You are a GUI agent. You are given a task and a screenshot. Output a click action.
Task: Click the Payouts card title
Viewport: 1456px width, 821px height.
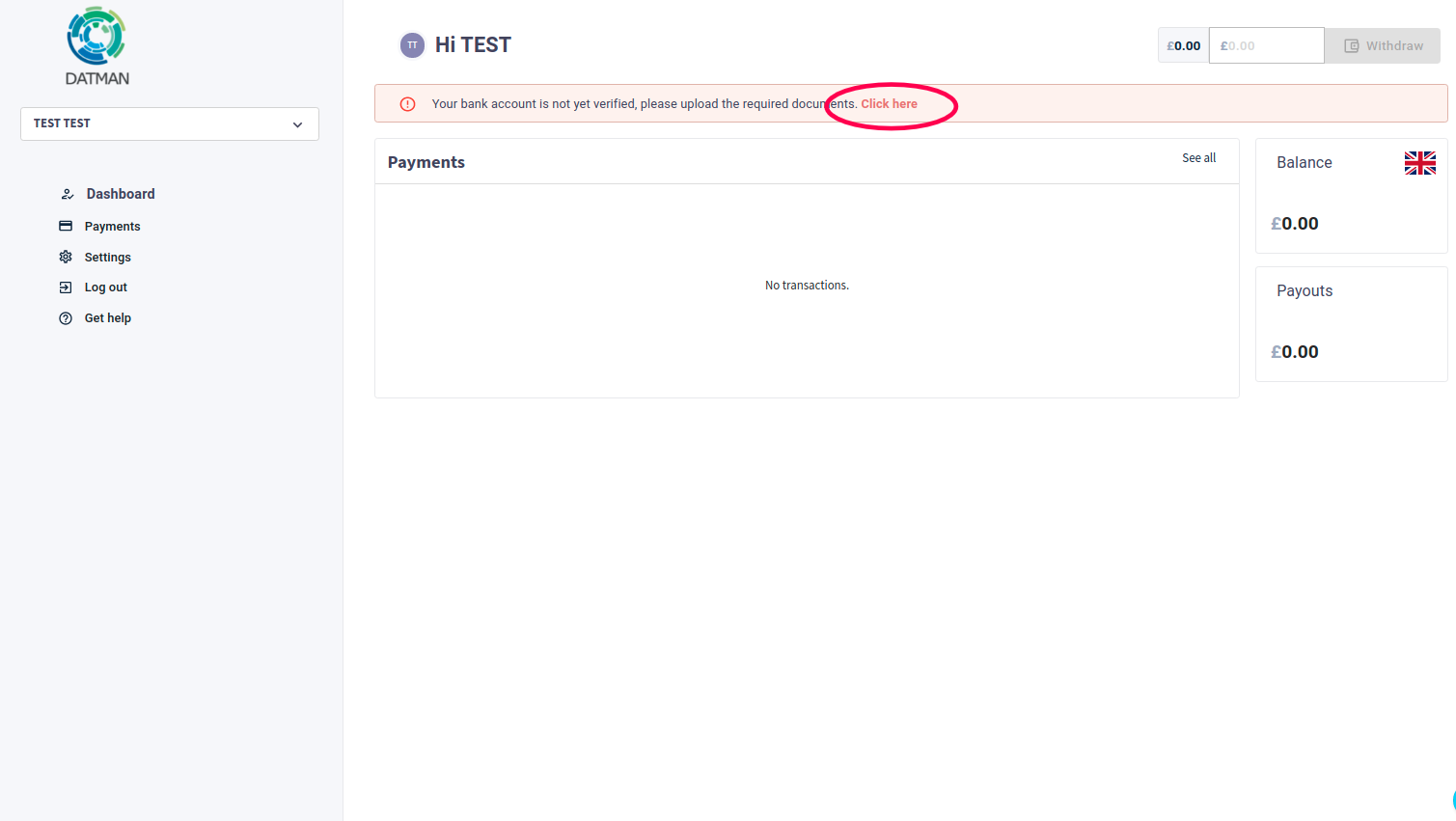tap(1305, 291)
